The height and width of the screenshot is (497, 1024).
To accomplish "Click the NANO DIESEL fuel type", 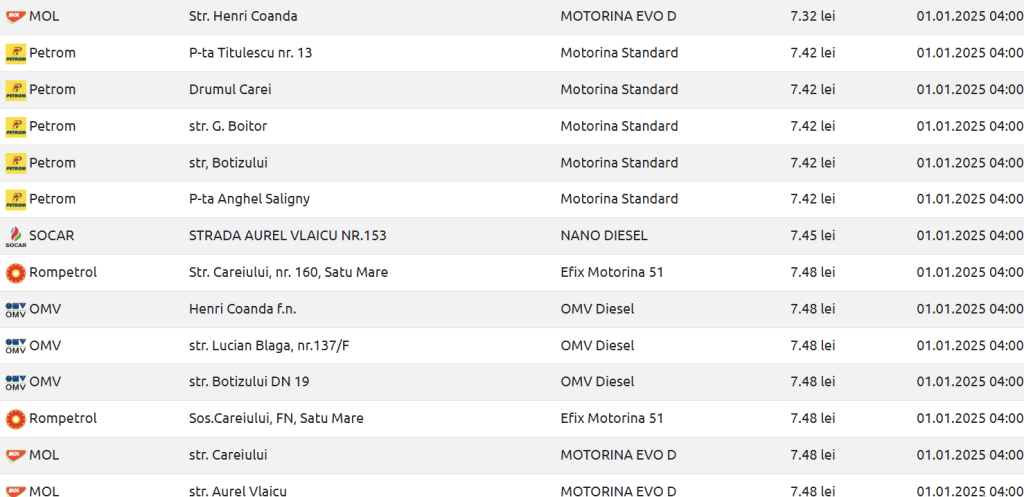I will [604, 236].
